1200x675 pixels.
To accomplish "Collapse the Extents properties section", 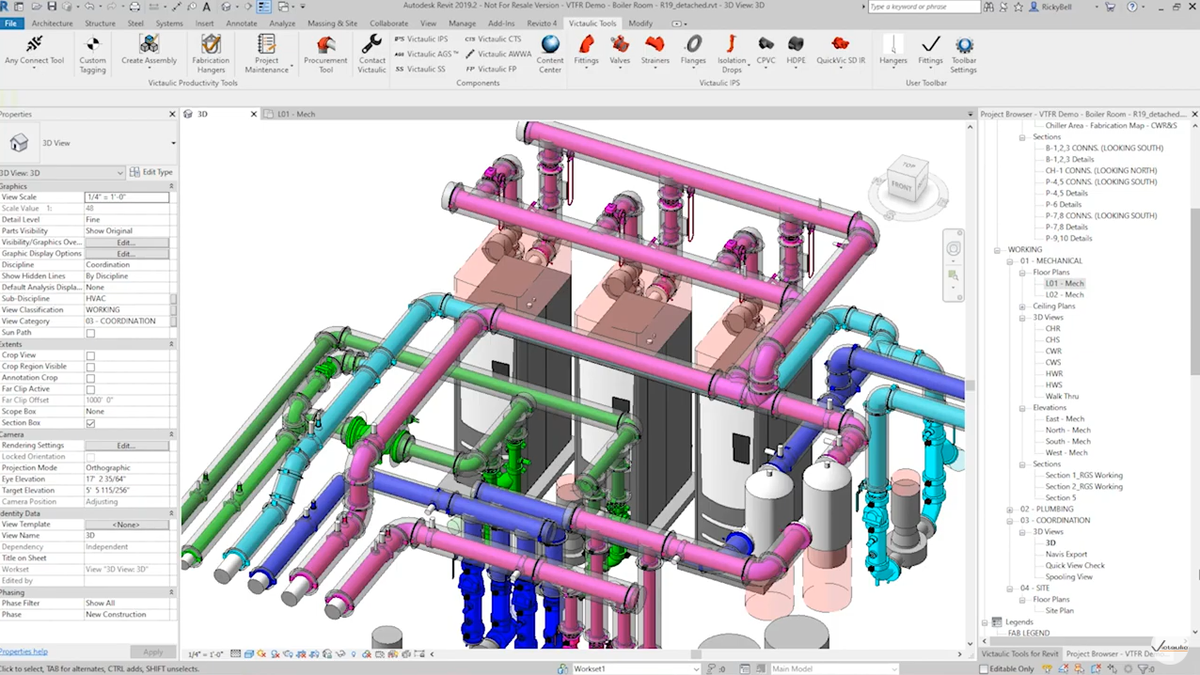I will tap(172, 344).
